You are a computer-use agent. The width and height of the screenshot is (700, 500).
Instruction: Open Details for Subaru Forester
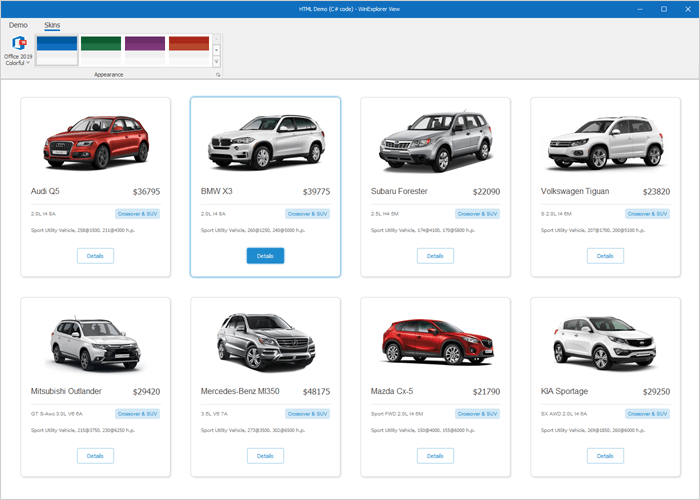tap(435, 256)
